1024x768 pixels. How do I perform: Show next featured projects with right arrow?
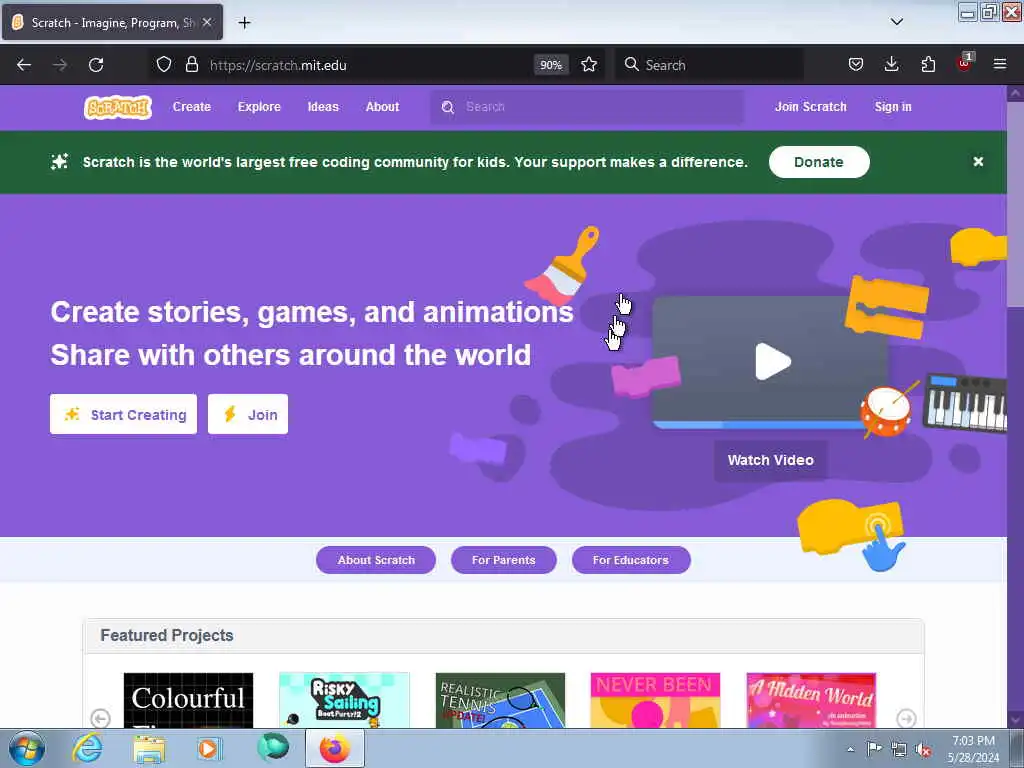(x=906, y=718)
